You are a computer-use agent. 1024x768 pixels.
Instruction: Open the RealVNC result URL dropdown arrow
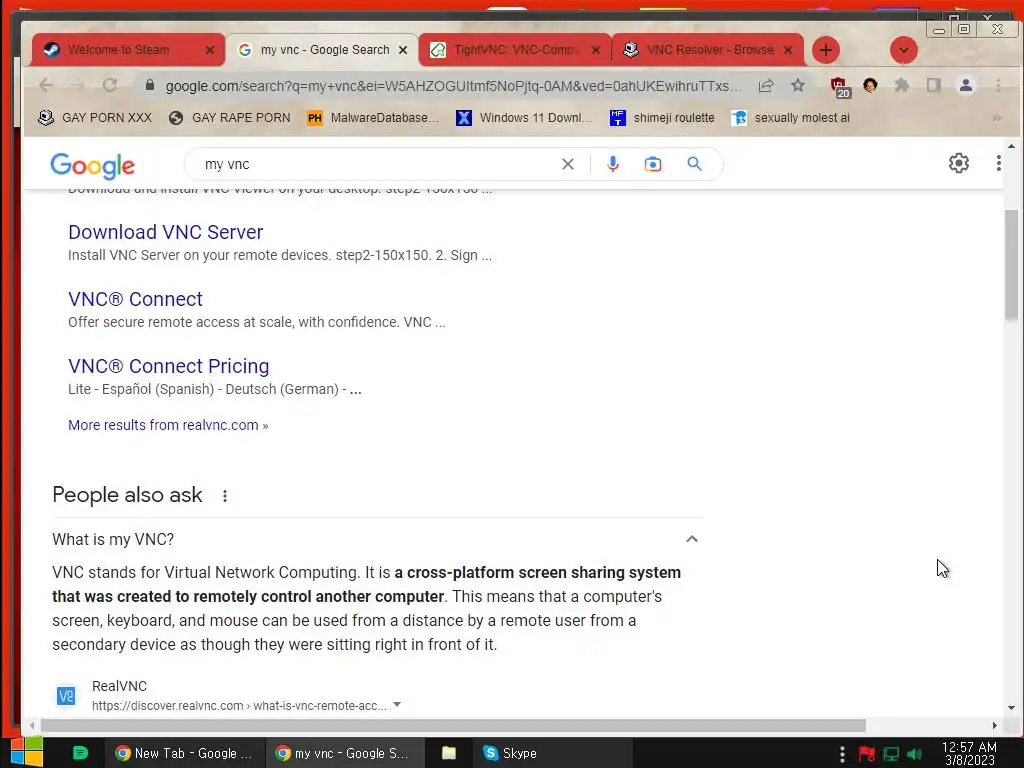coord(397,705)
